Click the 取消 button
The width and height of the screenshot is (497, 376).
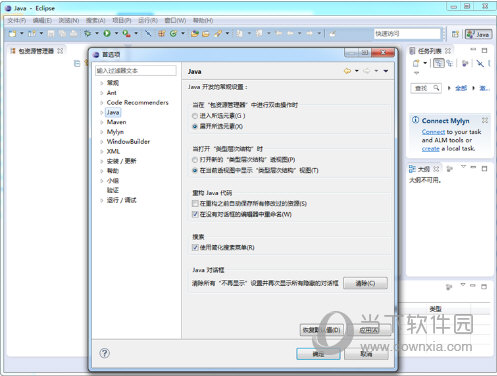click(x=366, y=354)
